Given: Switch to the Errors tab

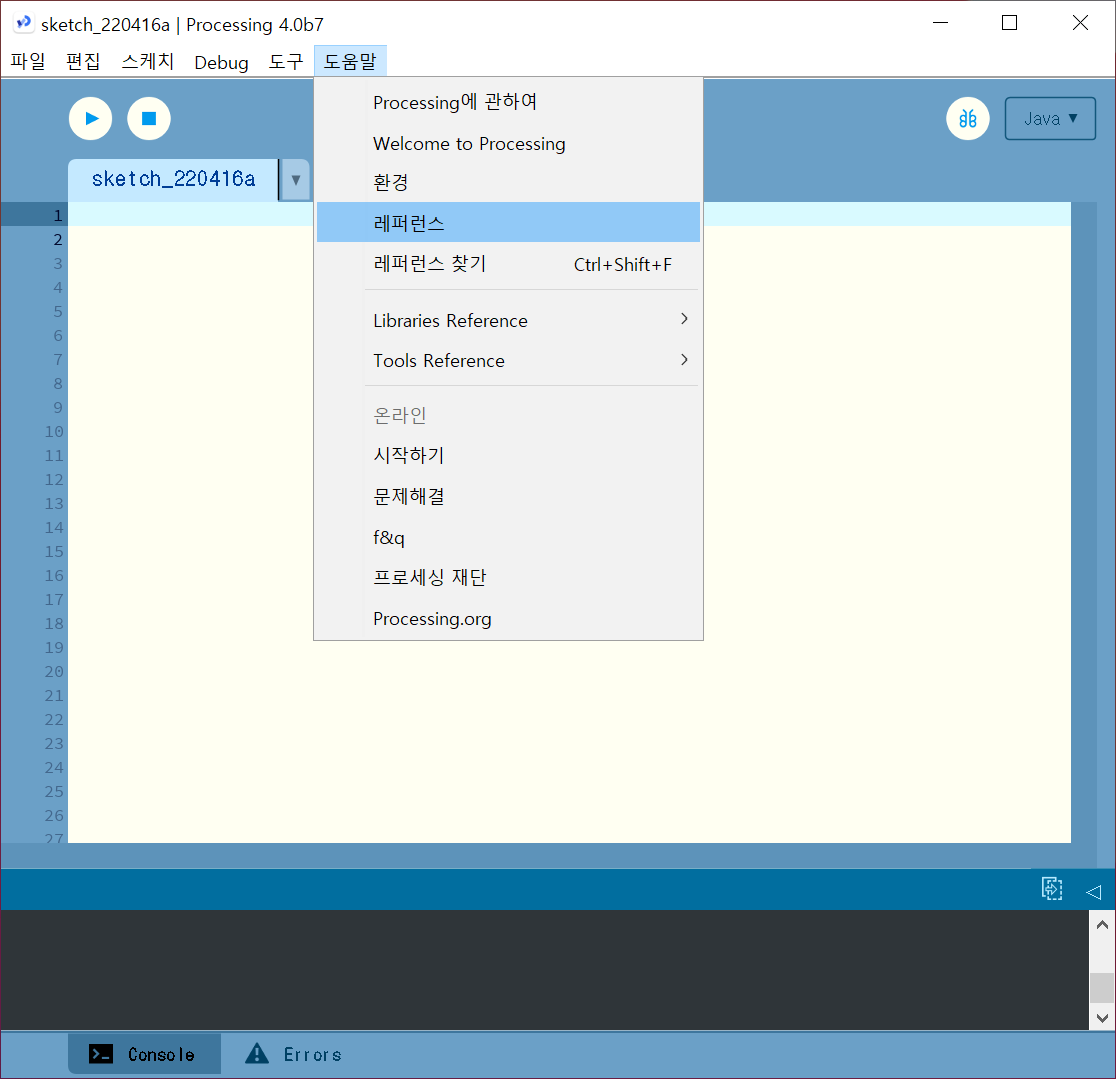Looking at the screenshot, I should pyautogui.click(x=294, y=1054).
